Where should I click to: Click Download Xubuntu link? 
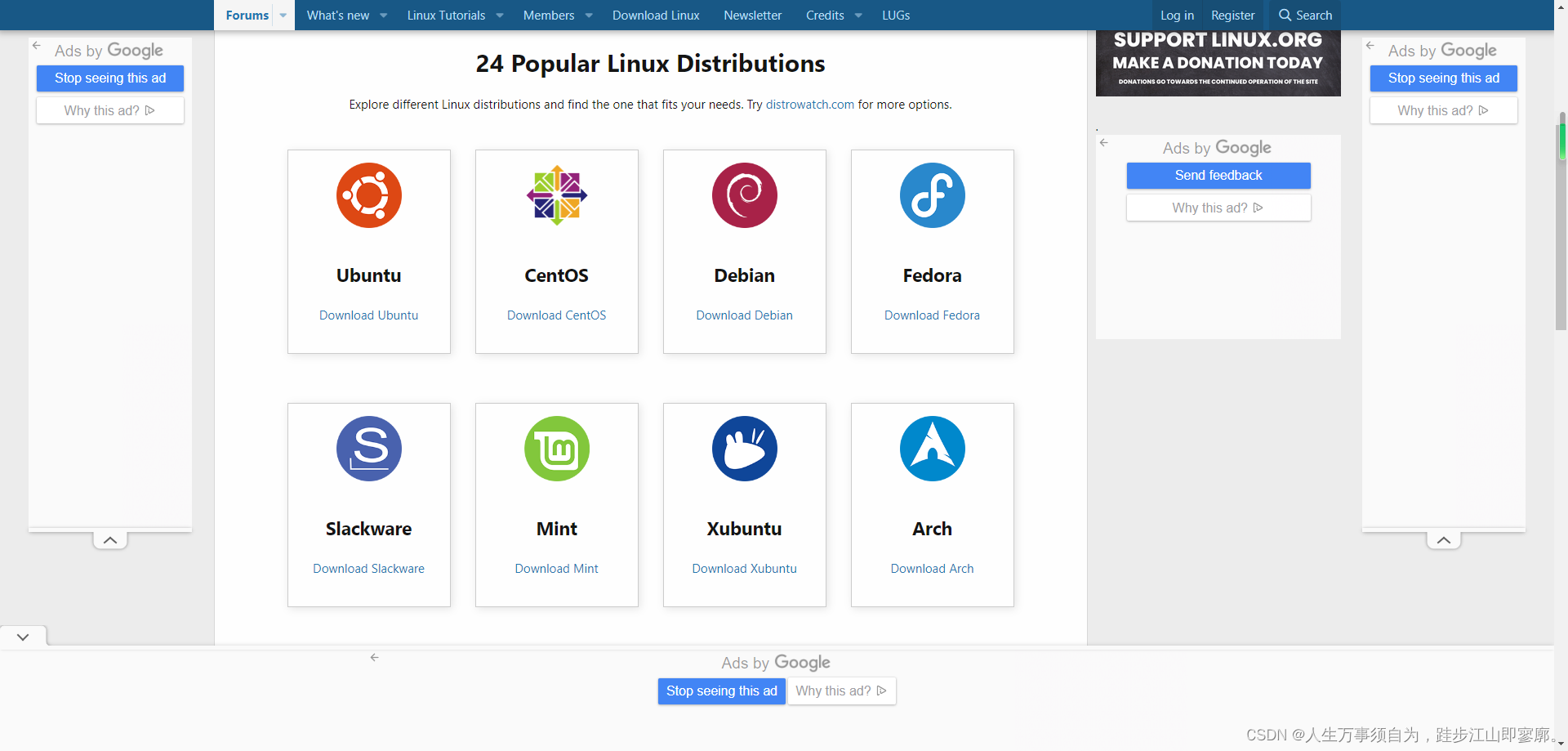click(x=744, y=569)
